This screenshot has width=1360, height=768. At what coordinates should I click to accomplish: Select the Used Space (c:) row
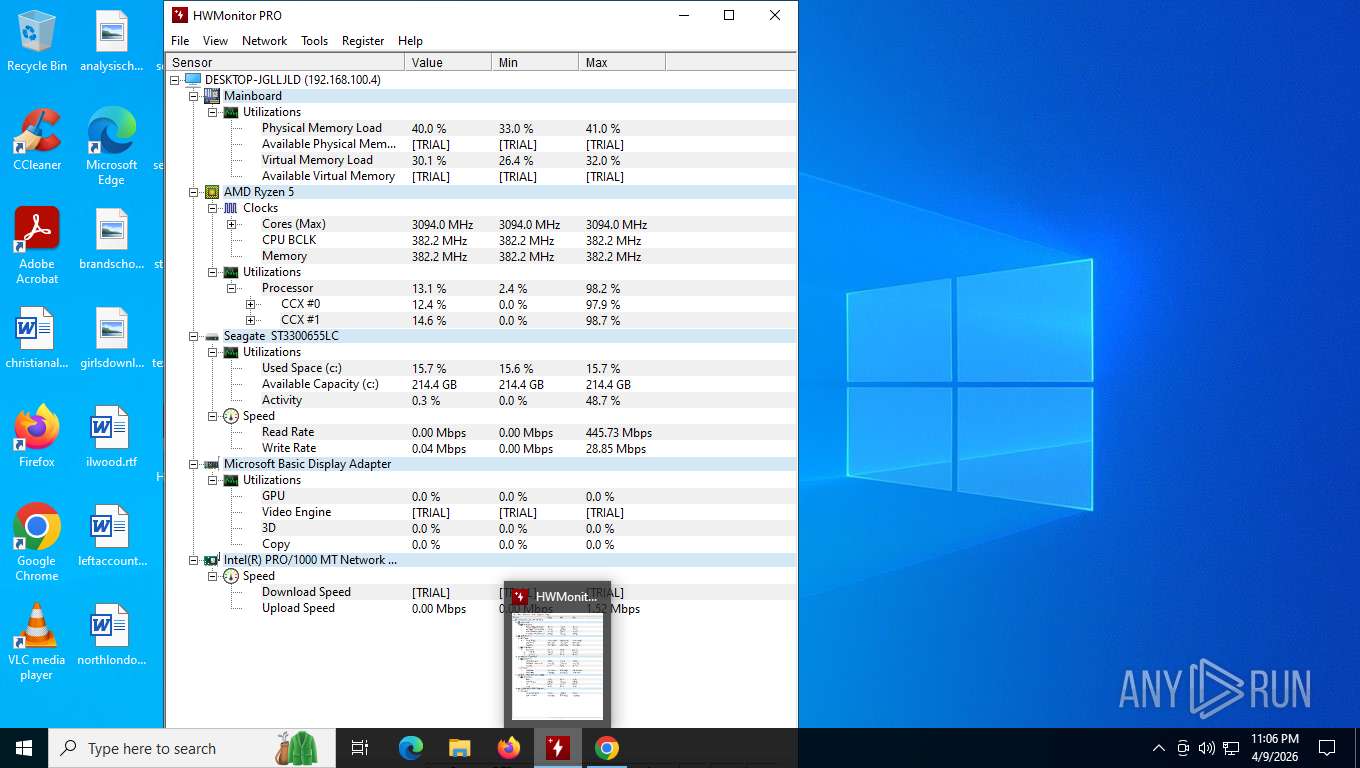(481, 368)
